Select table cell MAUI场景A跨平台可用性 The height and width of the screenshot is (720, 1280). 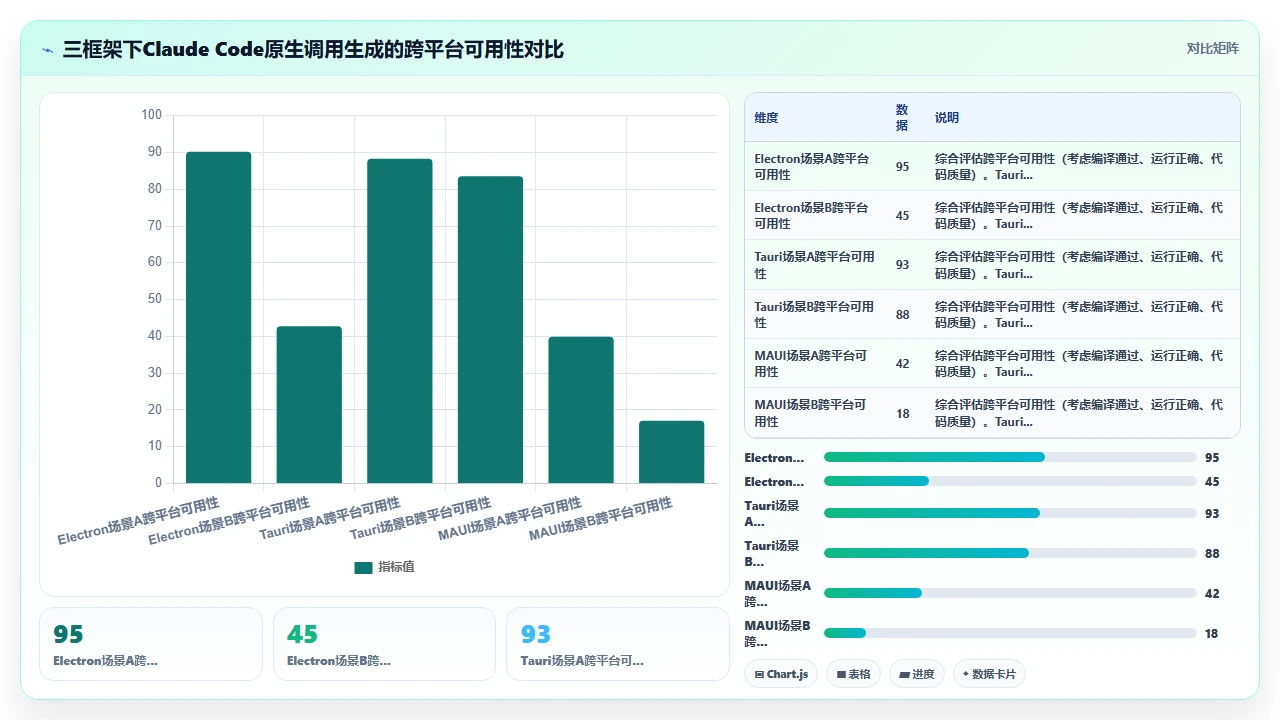click(814, 364)
